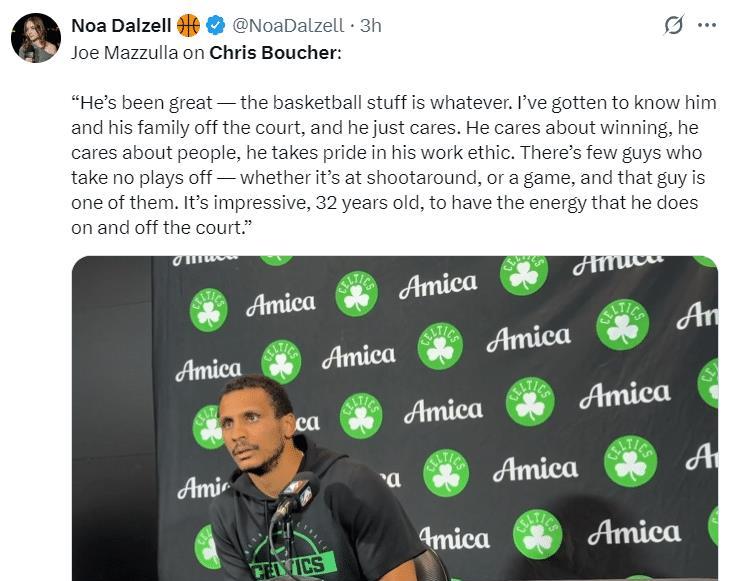Open the tweet's more options menu
The width and height of the screenshot is (734, 581).
(707, 25)
